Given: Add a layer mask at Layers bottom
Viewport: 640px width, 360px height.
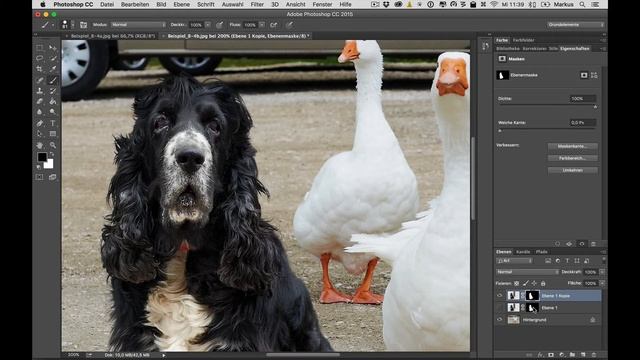Looking at the screenshot, I should [x=551, y=355].
